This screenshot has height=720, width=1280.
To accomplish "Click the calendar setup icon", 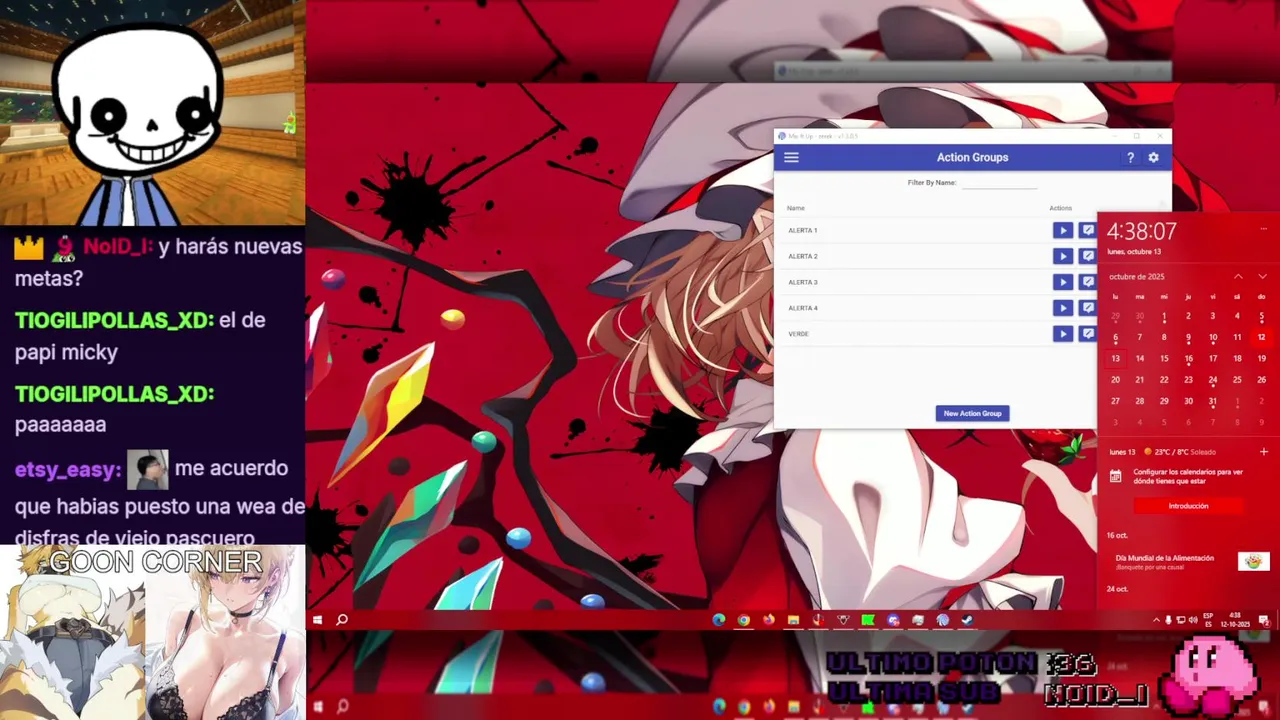I will [x=1116, y=476].
